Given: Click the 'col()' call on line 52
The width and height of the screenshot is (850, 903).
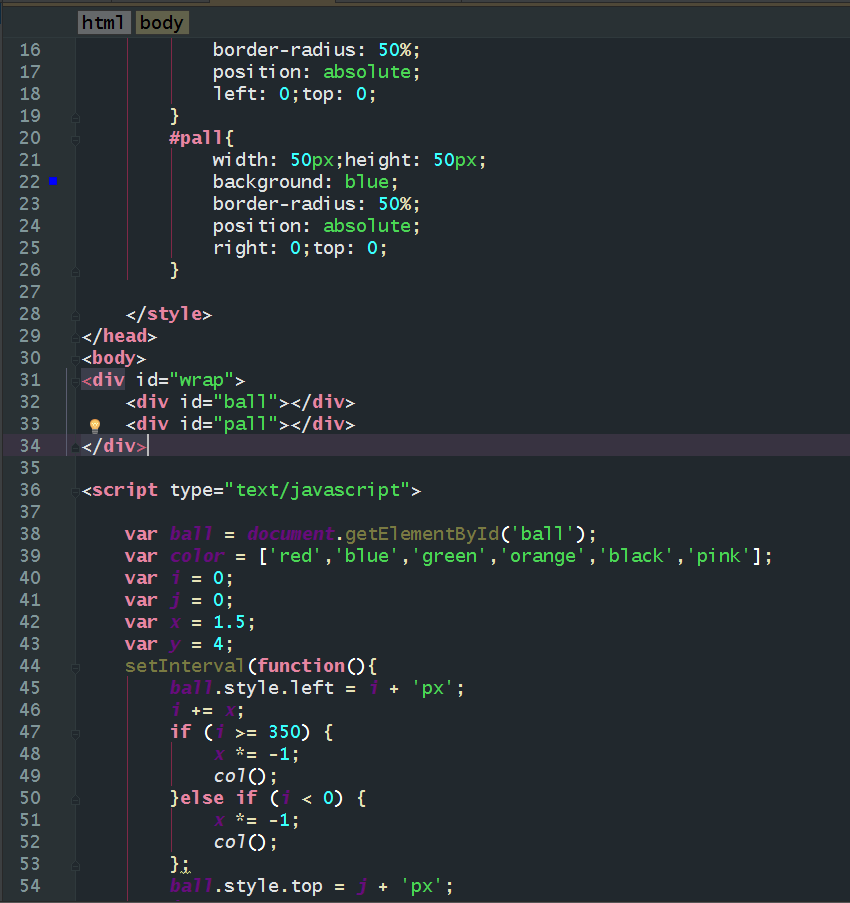Looking at the screenshot, I should coord(240,842).
